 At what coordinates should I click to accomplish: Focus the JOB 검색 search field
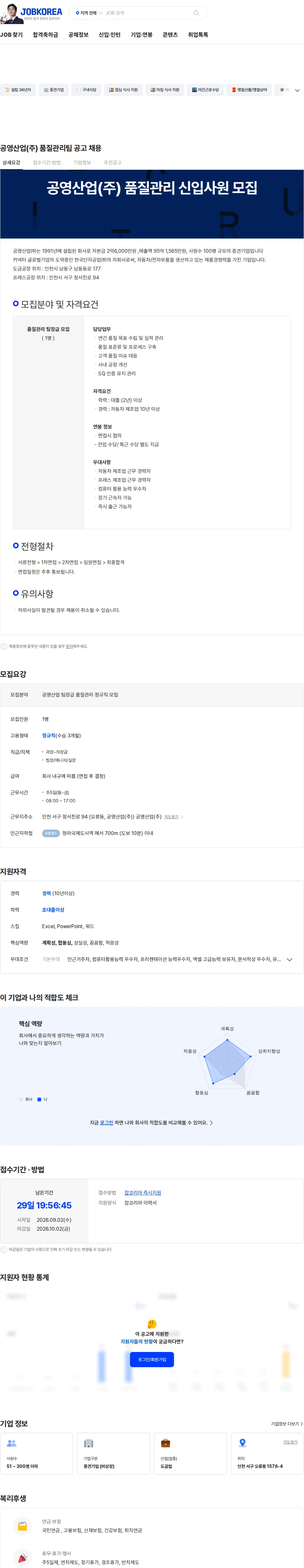(x=148, y=13)
